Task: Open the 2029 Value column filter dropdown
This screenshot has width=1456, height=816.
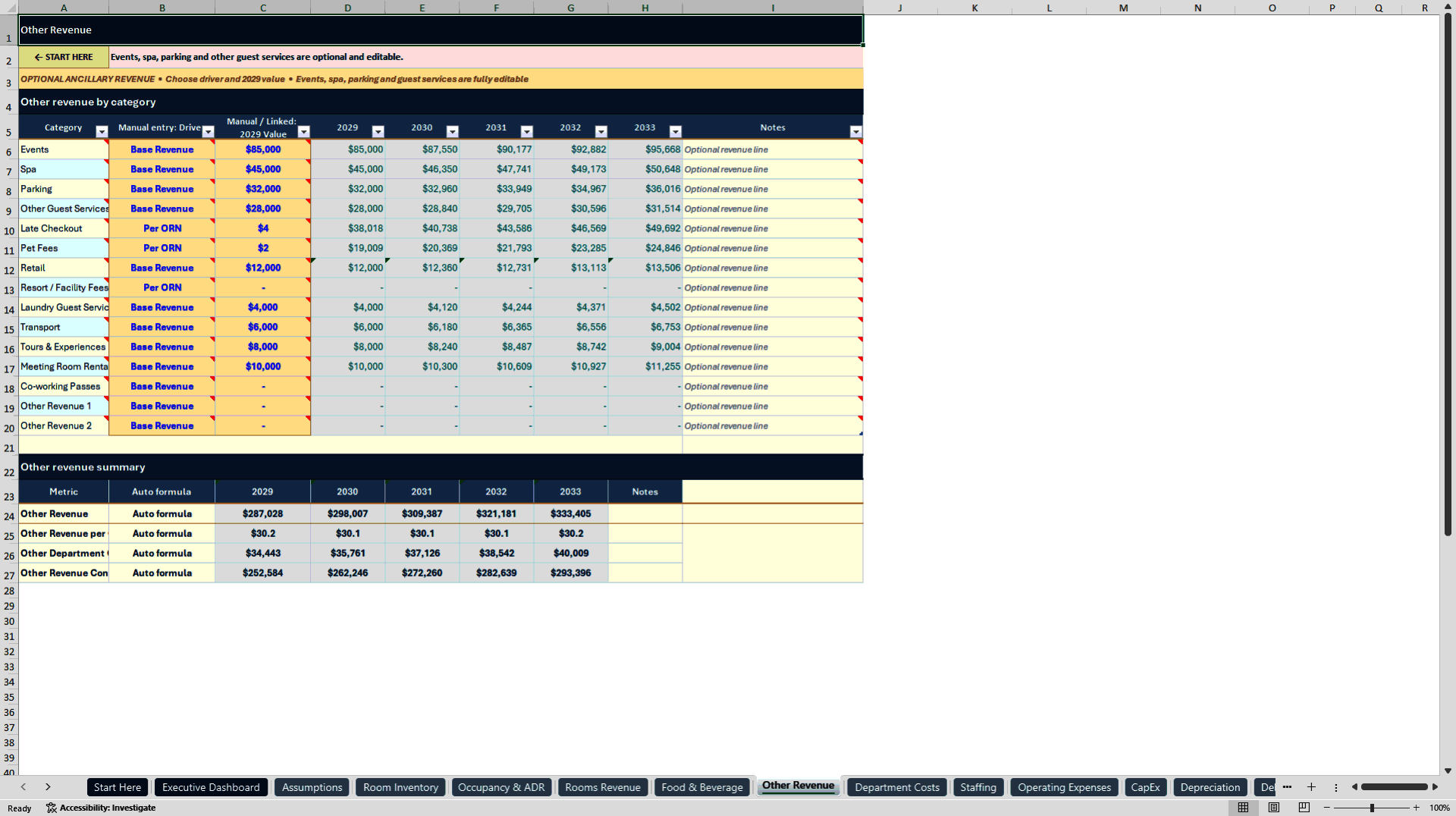Action: 303,132
